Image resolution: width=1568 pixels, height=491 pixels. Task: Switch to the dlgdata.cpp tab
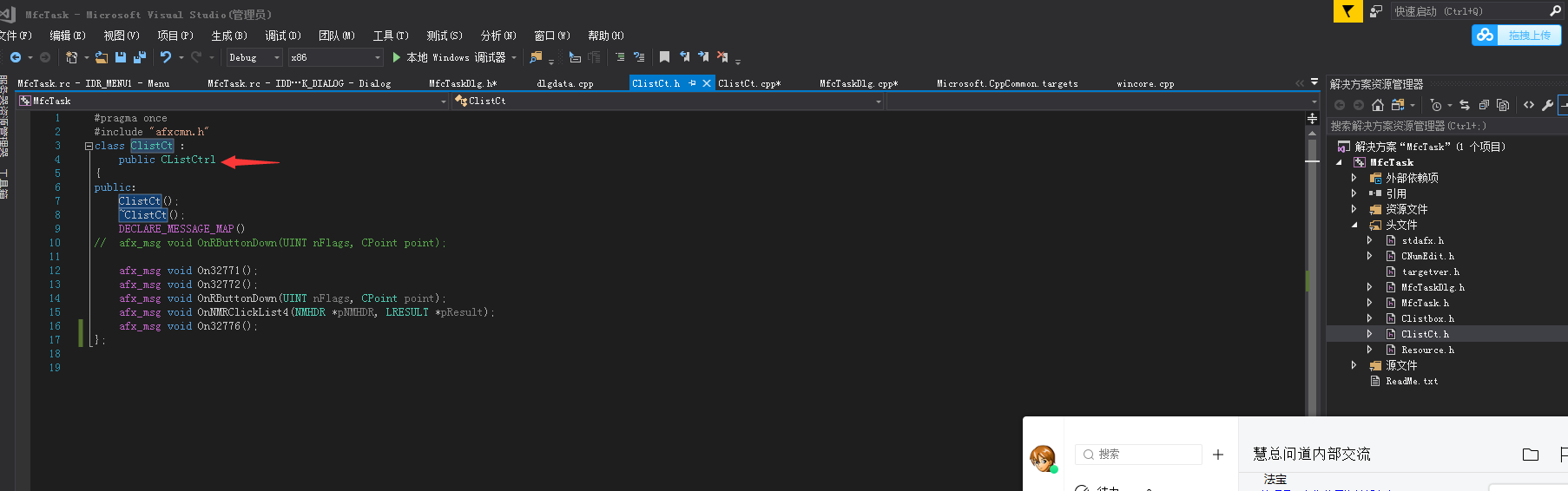point(565,83)
